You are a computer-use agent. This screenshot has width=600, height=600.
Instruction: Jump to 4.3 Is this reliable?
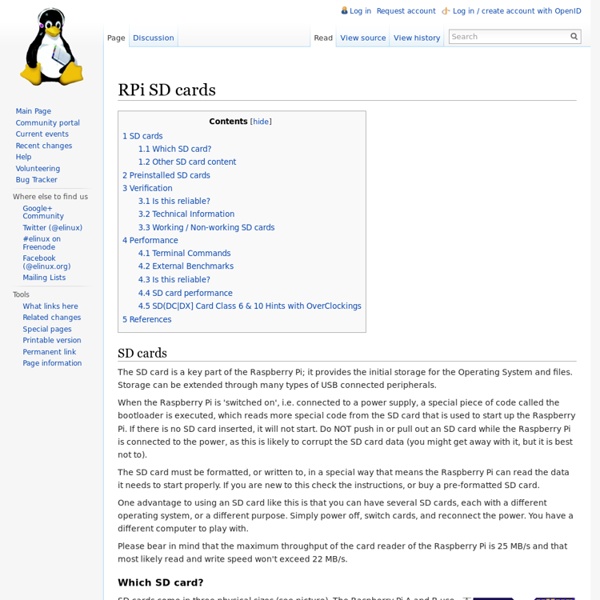pos(174,280)
